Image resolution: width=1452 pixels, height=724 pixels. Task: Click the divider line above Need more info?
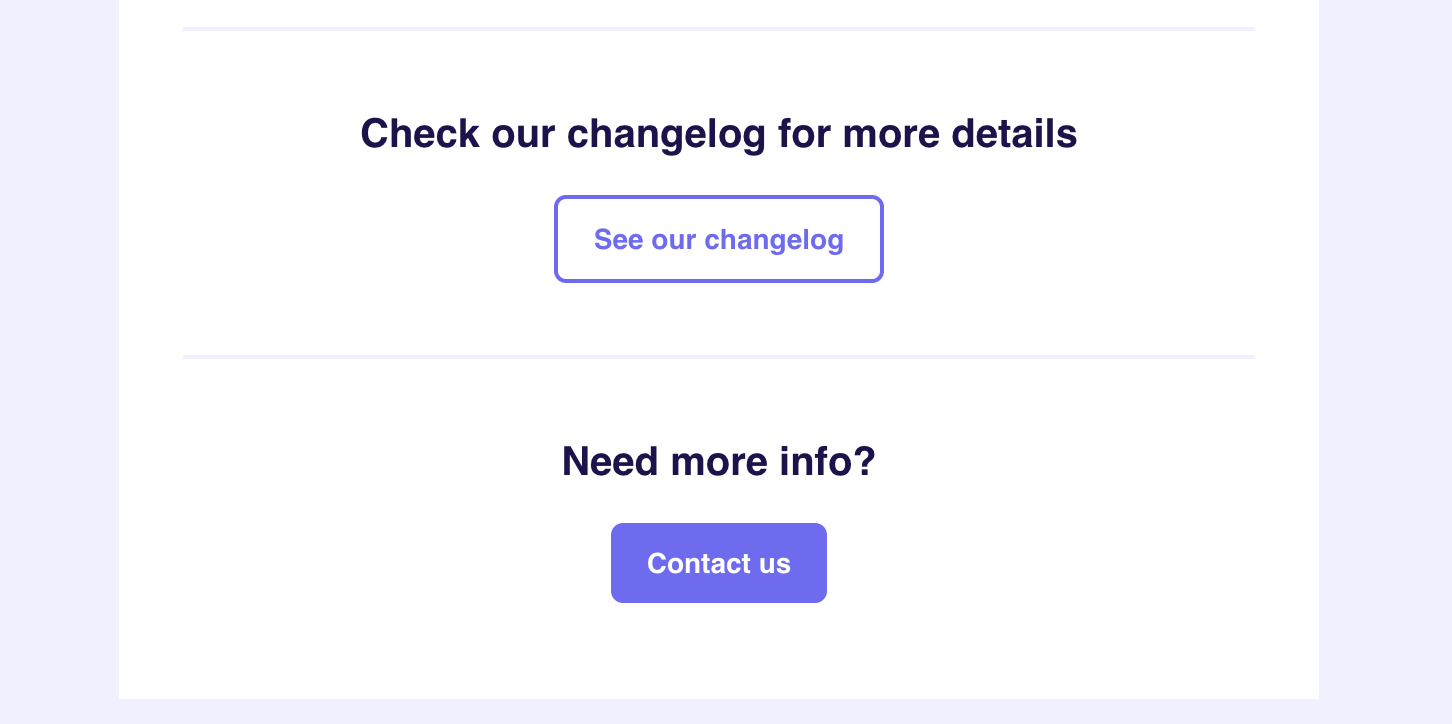(719, 357)
